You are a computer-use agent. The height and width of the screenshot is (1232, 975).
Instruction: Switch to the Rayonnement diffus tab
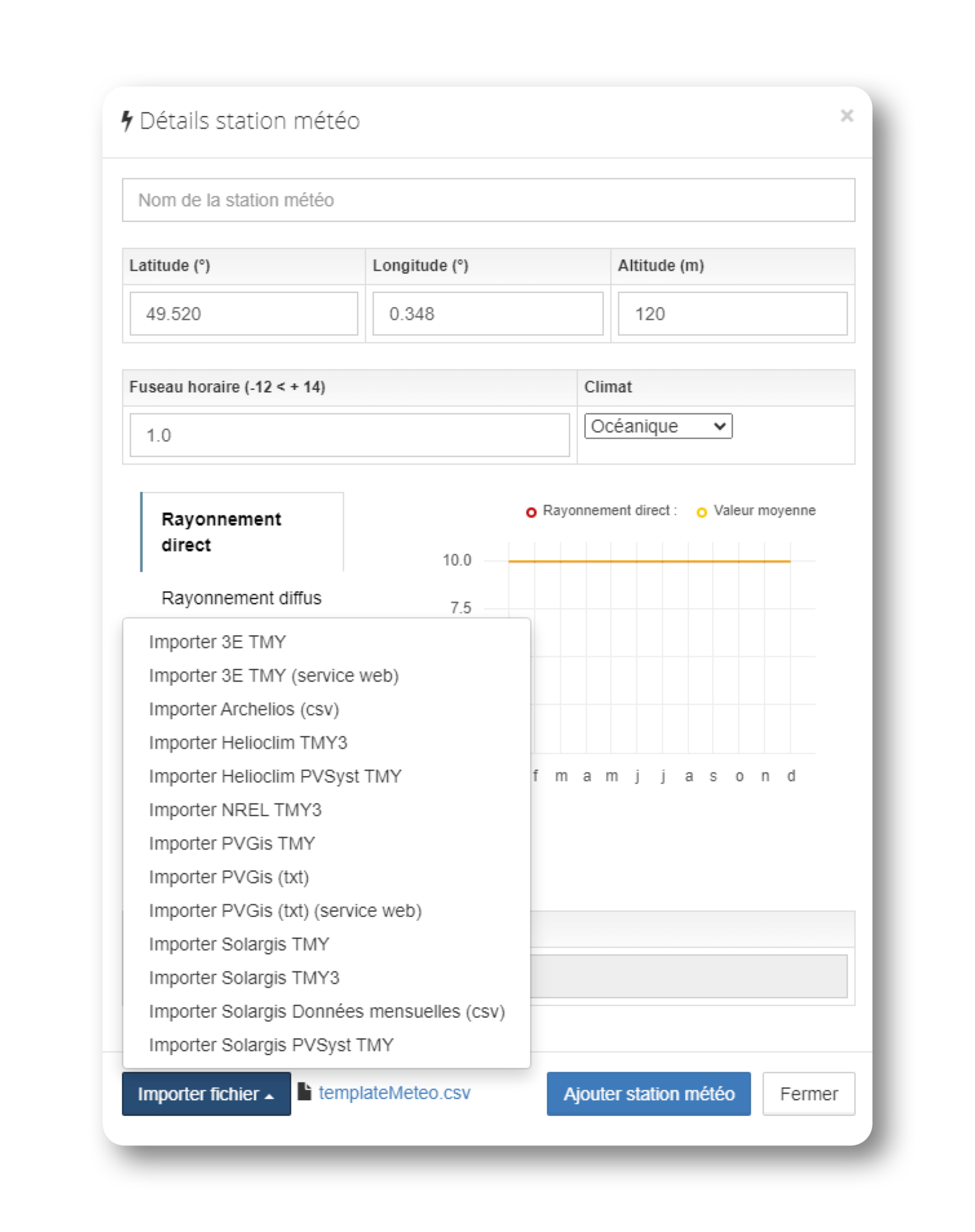tap(242, 597)
